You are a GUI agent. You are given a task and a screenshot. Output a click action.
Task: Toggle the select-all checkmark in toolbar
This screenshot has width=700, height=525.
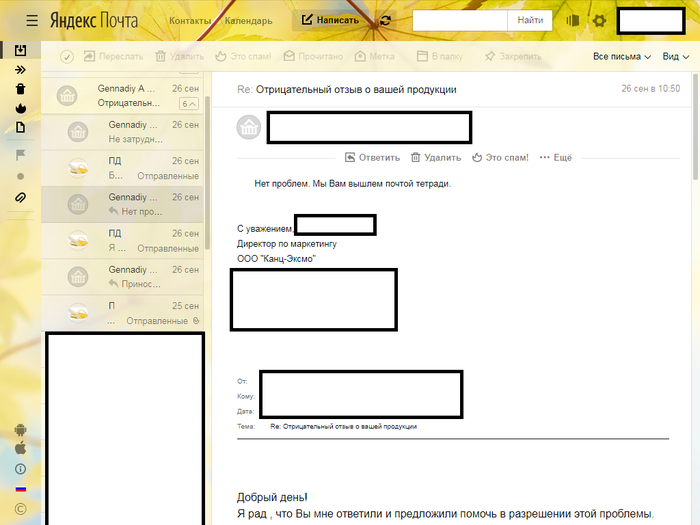tap(67, 57)
